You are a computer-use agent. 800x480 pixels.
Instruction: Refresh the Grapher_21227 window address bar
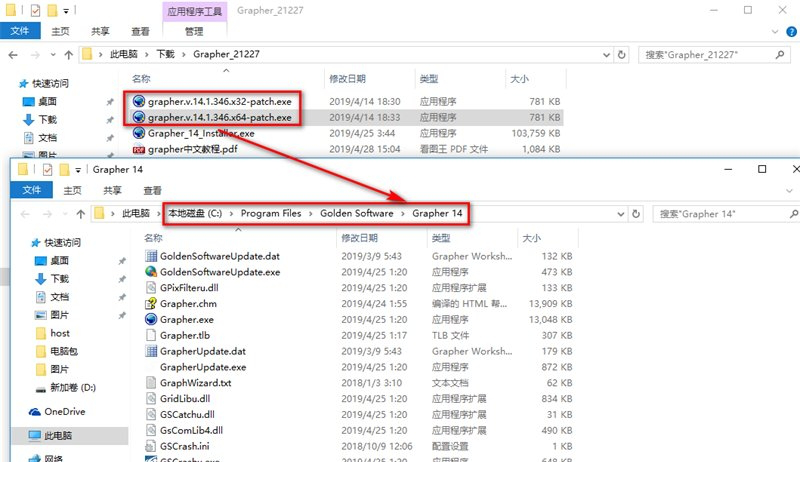click(621, 55)
